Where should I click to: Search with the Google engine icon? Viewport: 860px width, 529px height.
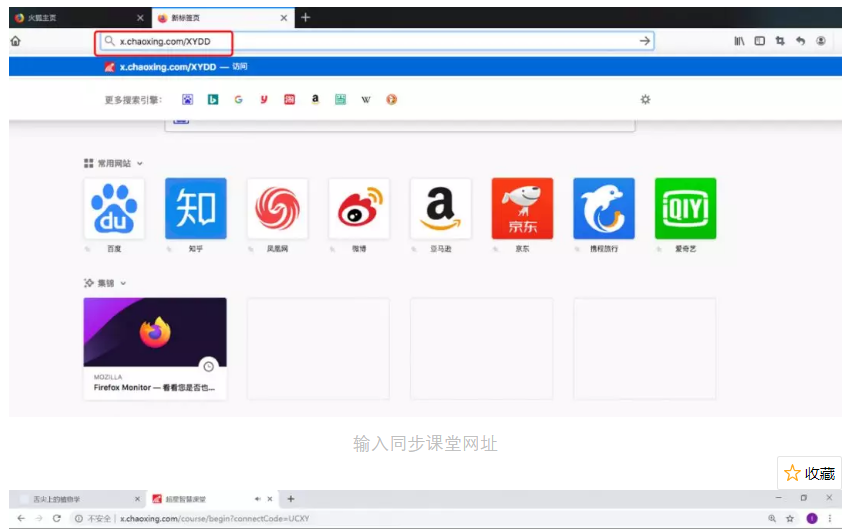238,99
